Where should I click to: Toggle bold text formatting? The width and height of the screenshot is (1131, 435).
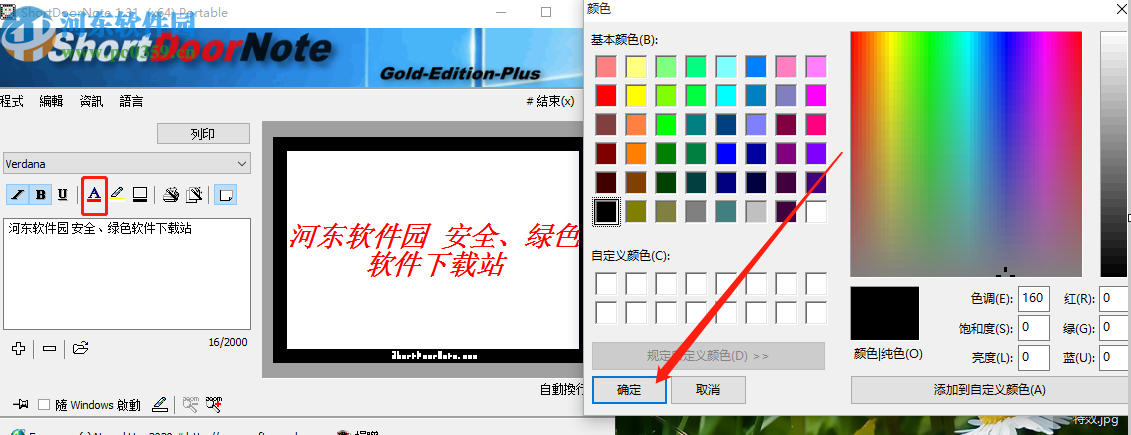[x=40, y=194]
